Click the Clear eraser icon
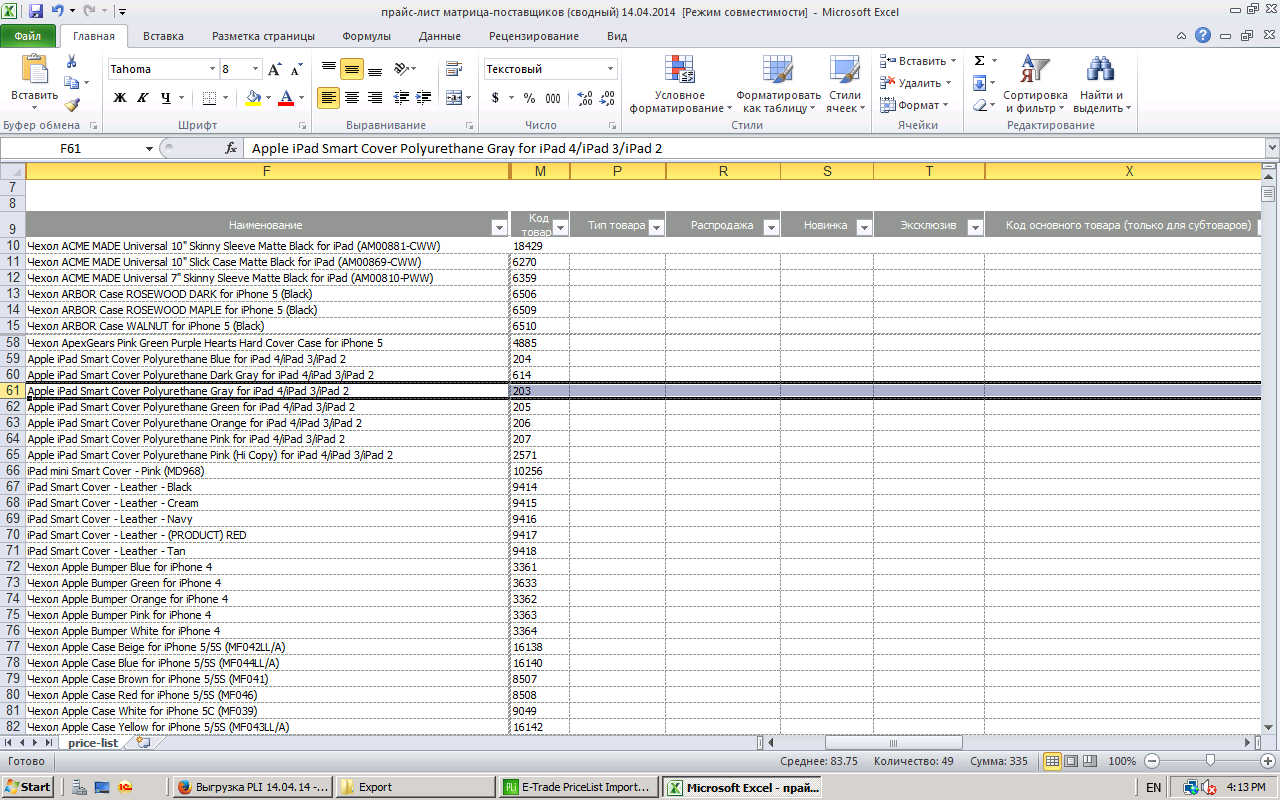Screen dimensions: 1280x800 (979, 105)
